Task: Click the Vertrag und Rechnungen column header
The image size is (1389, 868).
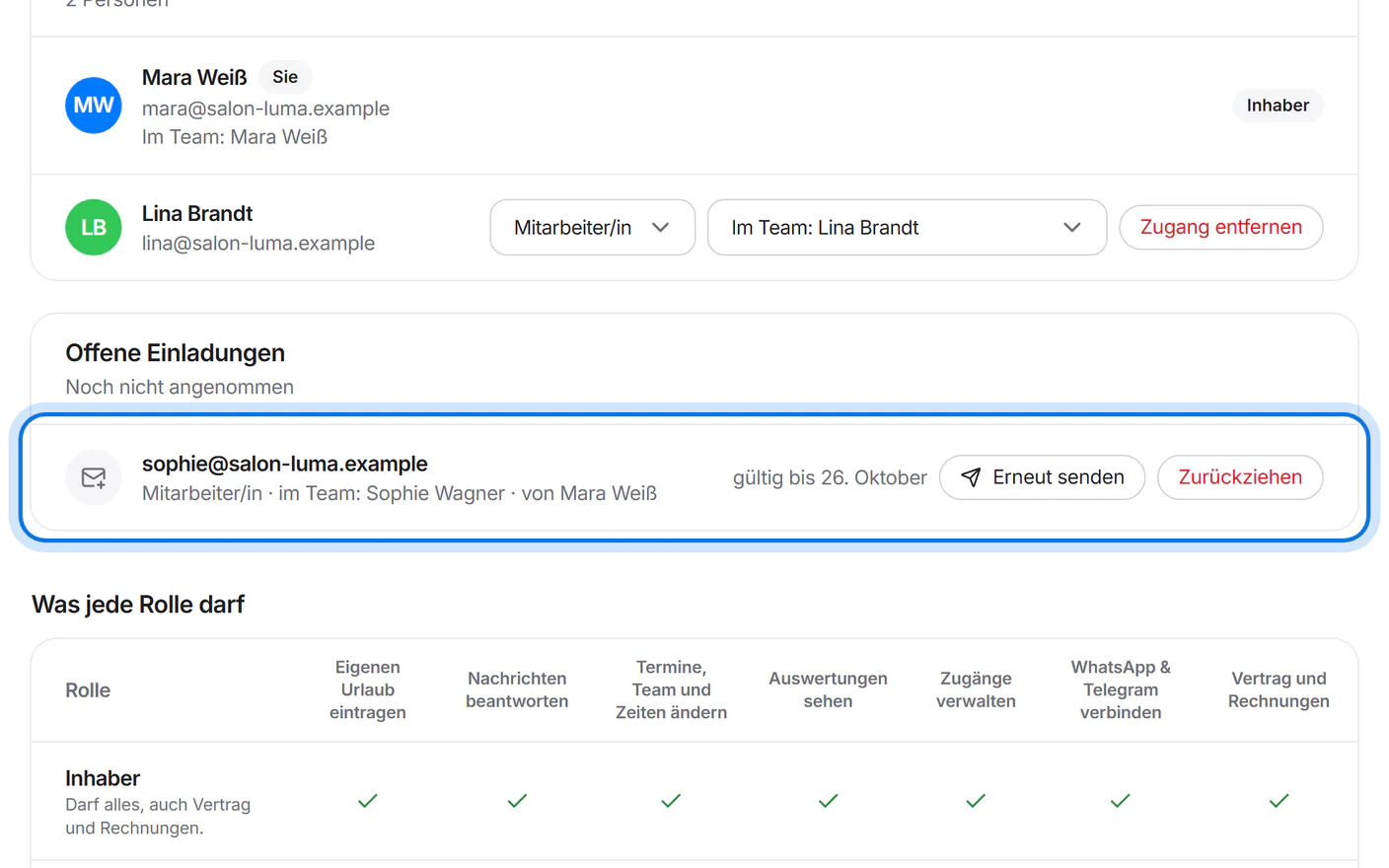Action: 1279,690
